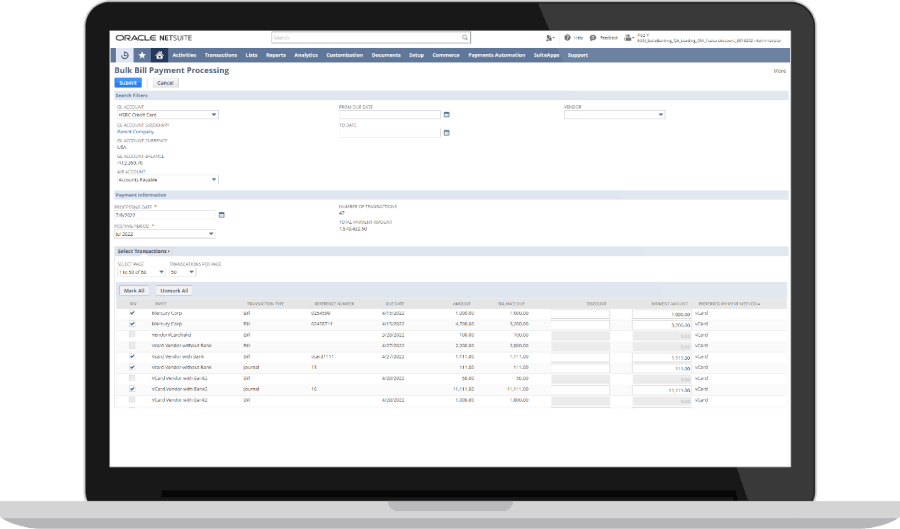
Task: Click reference number vcard1111
Action: coord(322,356)
